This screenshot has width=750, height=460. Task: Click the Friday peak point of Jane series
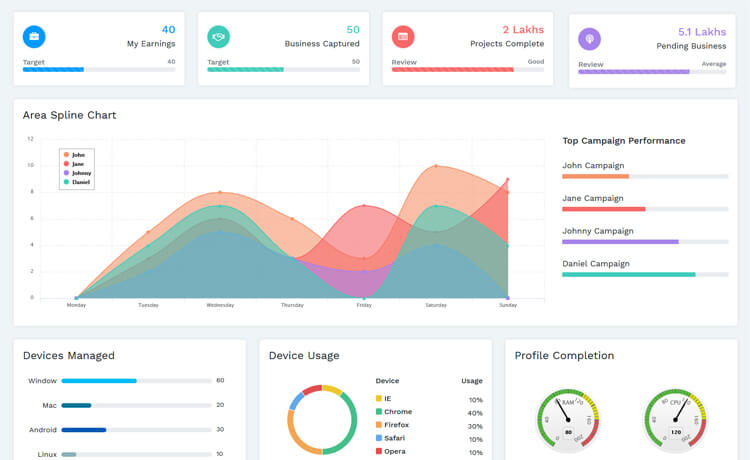click(x=364, y=206)
